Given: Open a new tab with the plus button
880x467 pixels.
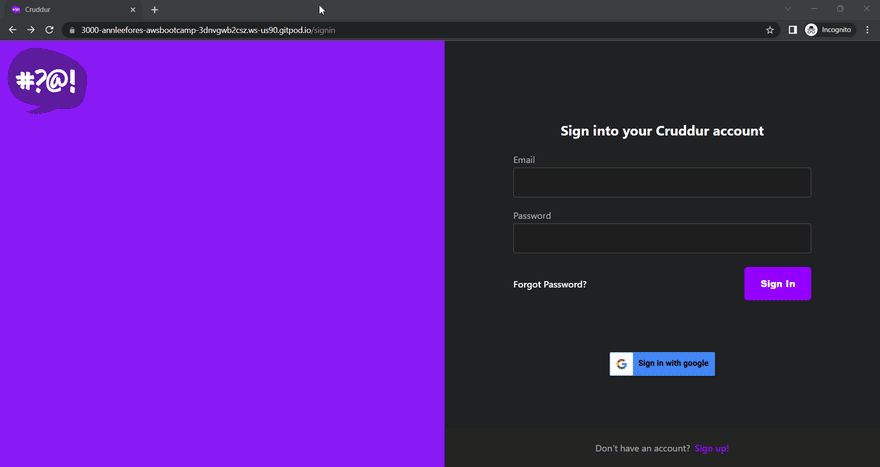Looking at the screenshot, I should click(154, 10).
